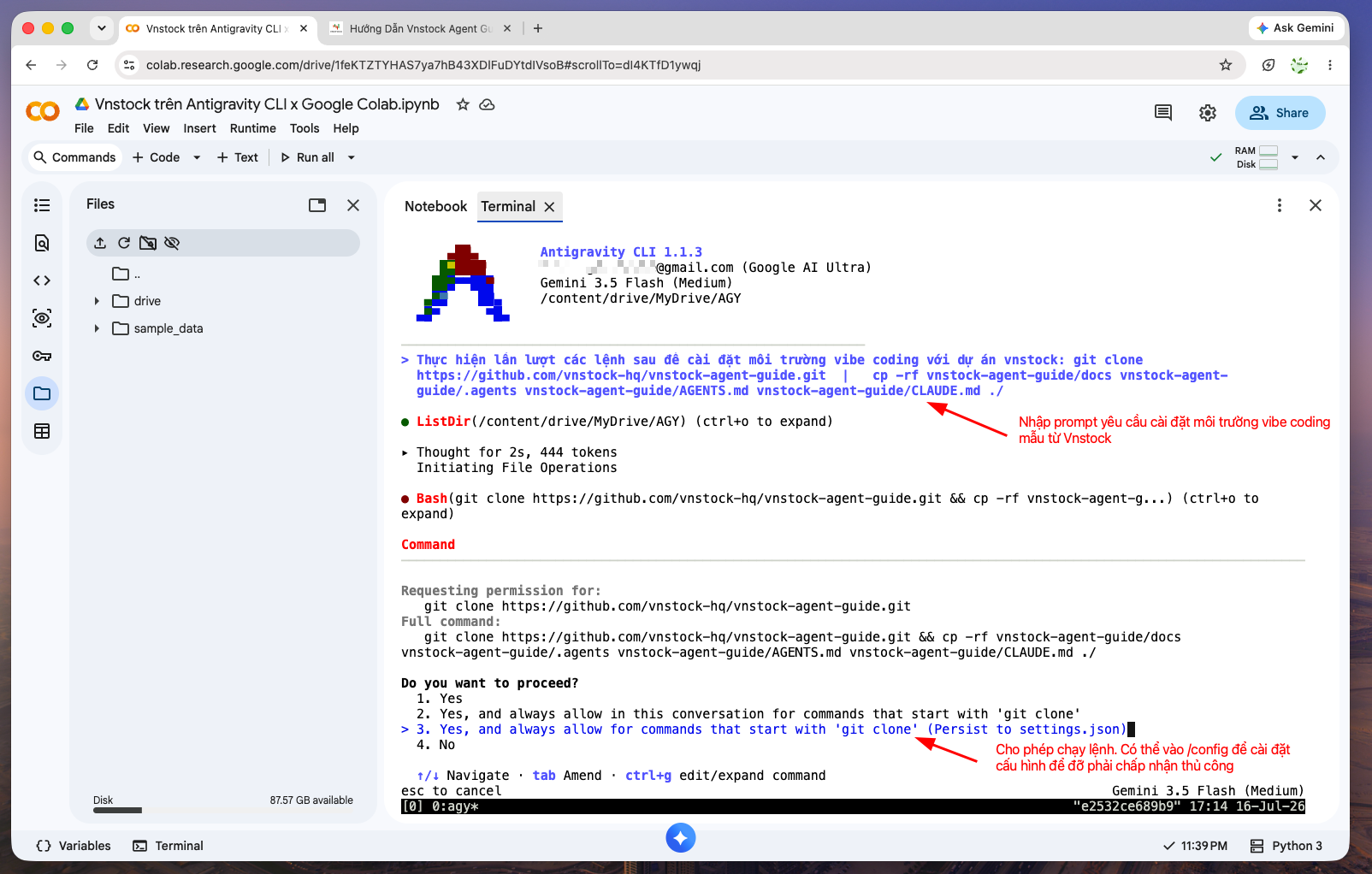Open the Edit menu
The height and width of the screenshot is (874, 1372).
click(118, 128)
